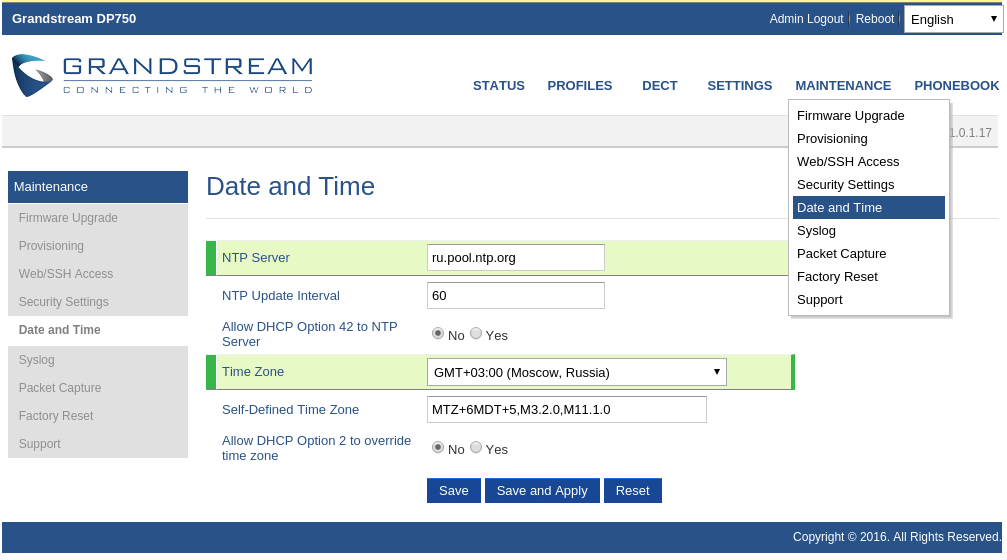Image resolution: width=1007 pixels, height=560 pixels.
Task: Select No for DHCP Option 2 override
Action: [438, 448]
